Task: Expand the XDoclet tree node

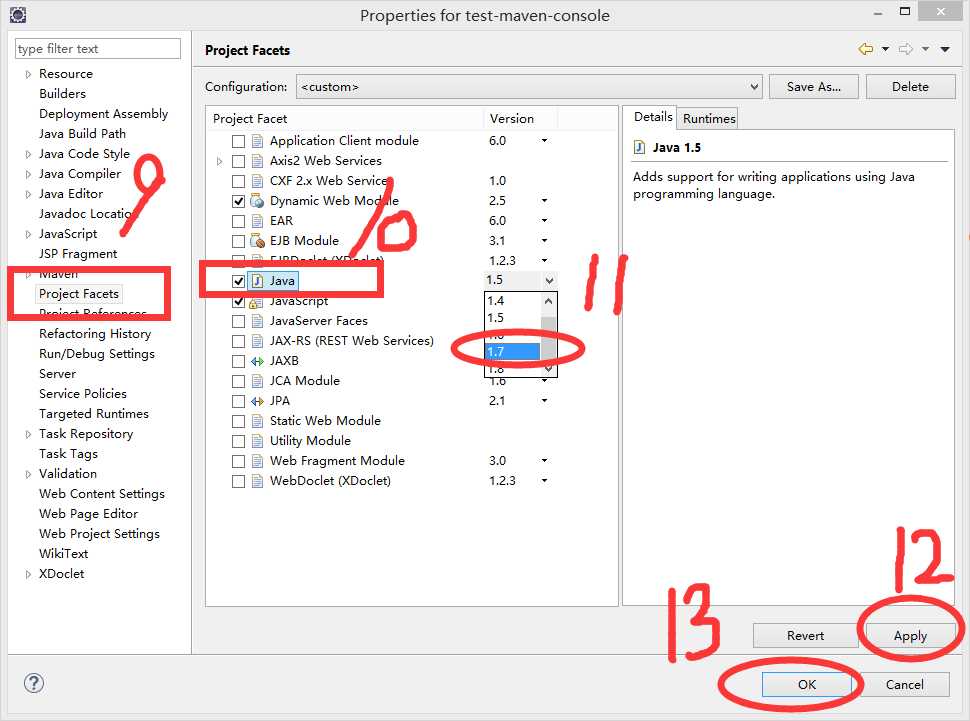Action: click(28, 574)
